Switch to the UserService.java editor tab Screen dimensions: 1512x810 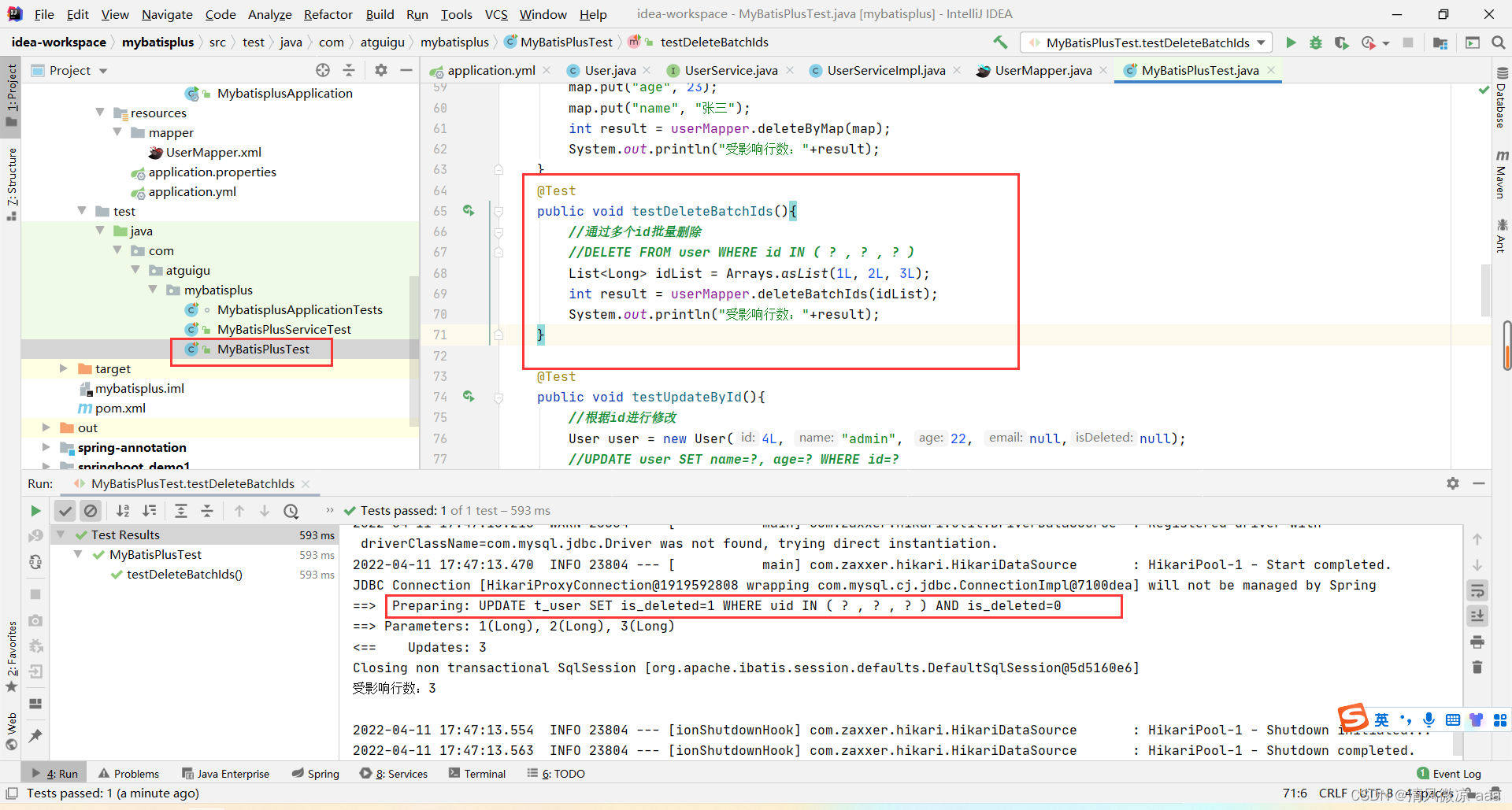coord(730,71)
